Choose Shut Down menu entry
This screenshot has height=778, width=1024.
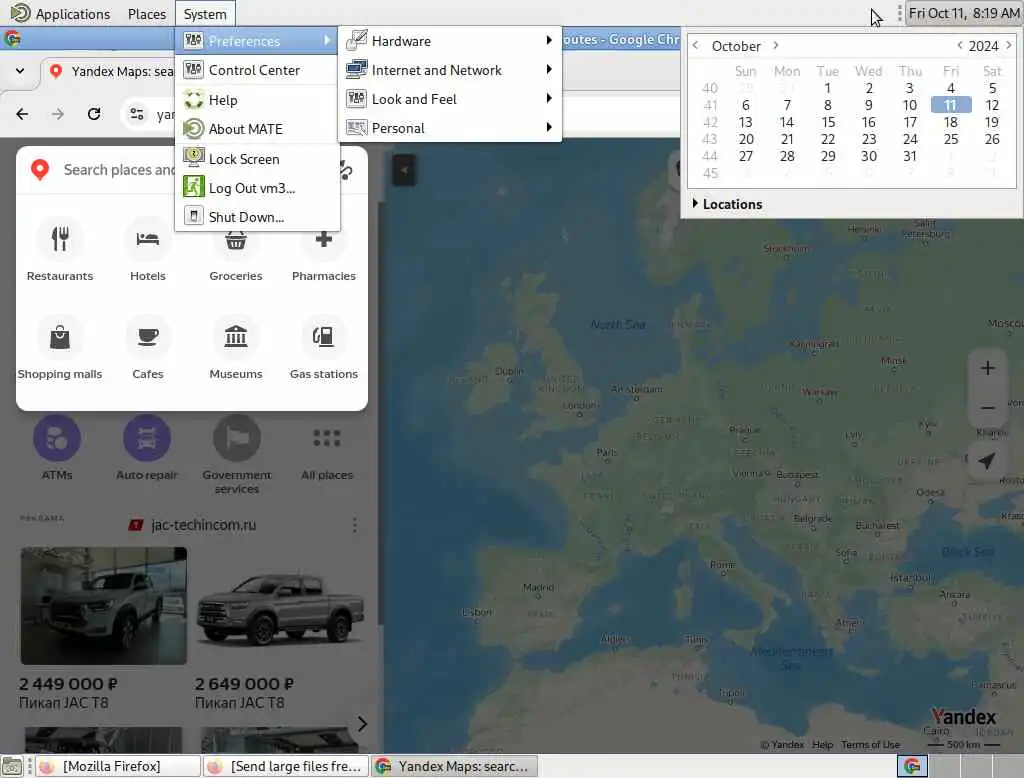tap(257, 217)
